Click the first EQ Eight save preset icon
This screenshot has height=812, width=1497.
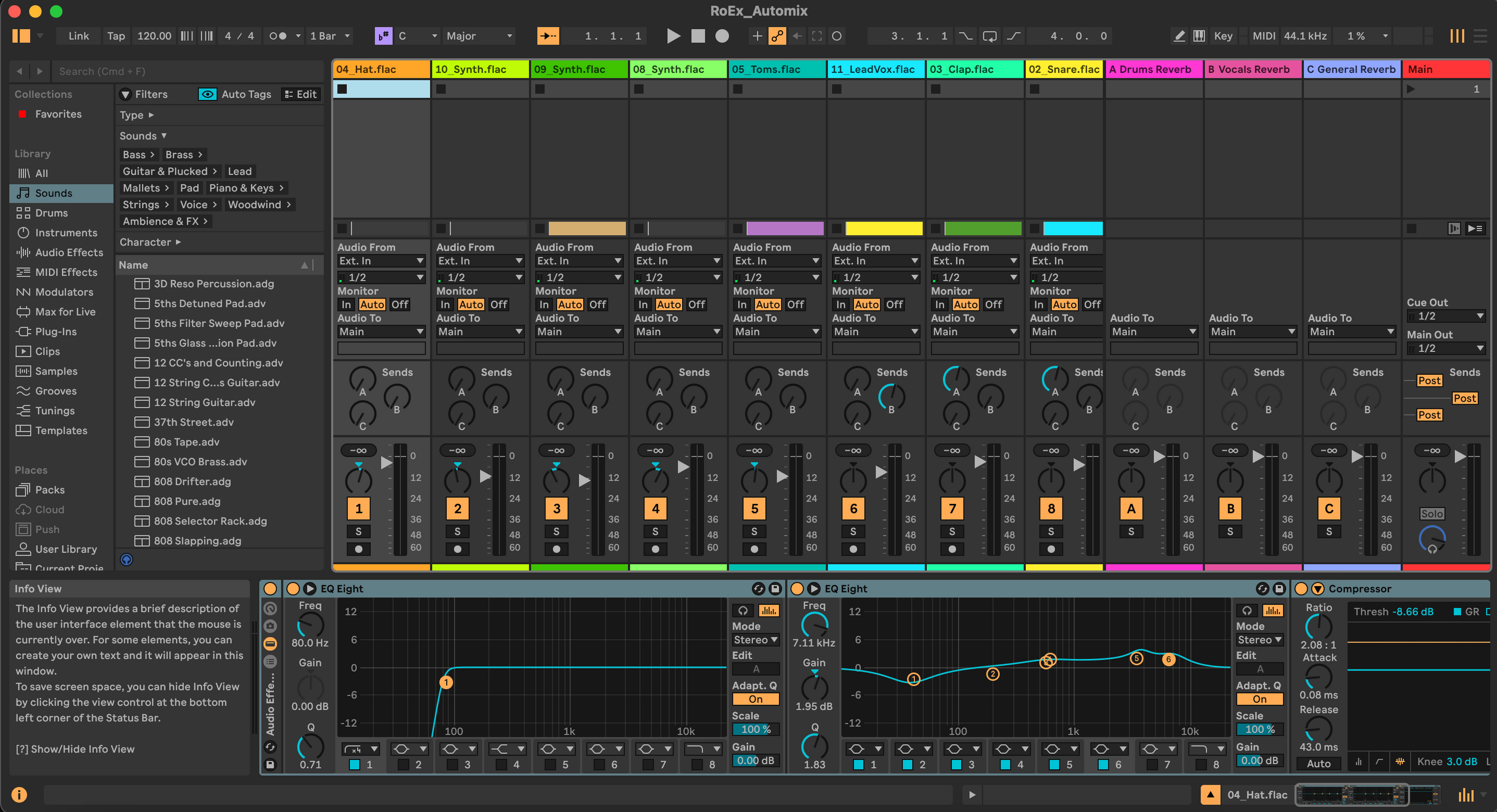[775, 588]
